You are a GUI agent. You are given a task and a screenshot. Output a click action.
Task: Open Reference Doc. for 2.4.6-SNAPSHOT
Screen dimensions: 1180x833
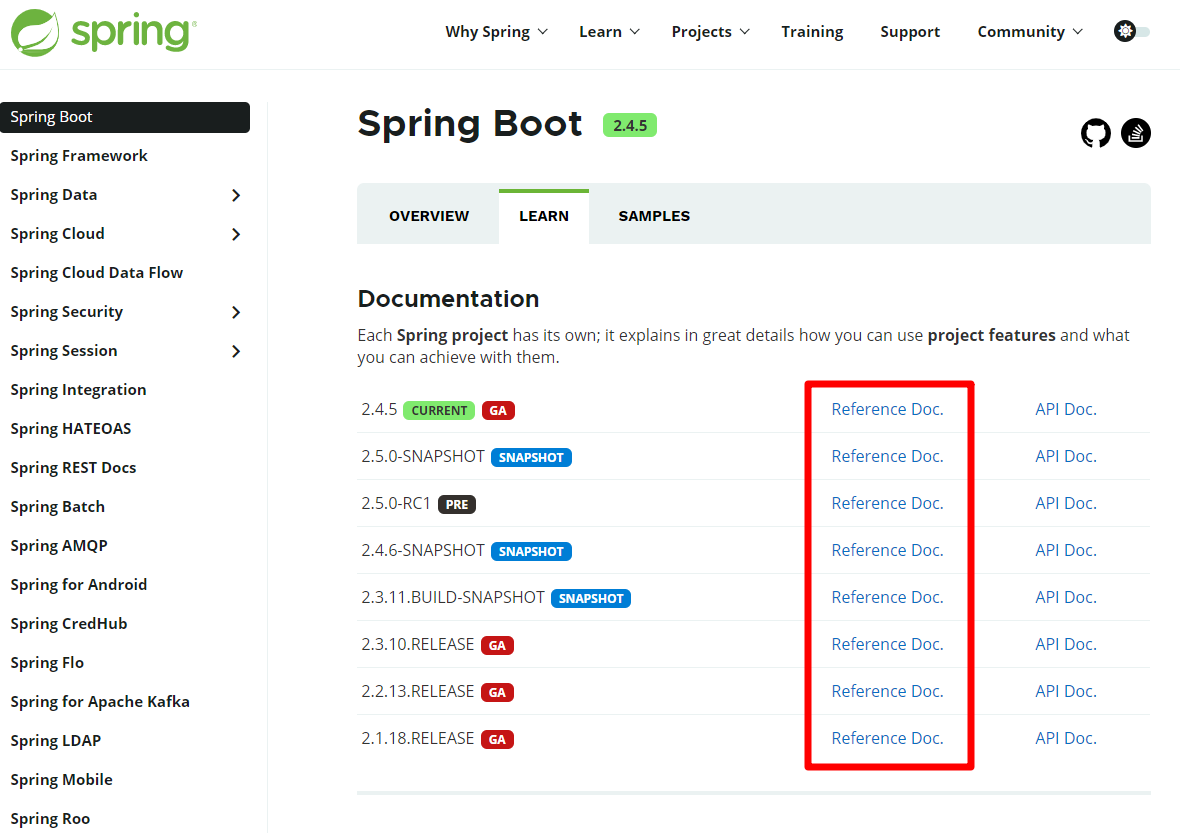pos(887,551)
